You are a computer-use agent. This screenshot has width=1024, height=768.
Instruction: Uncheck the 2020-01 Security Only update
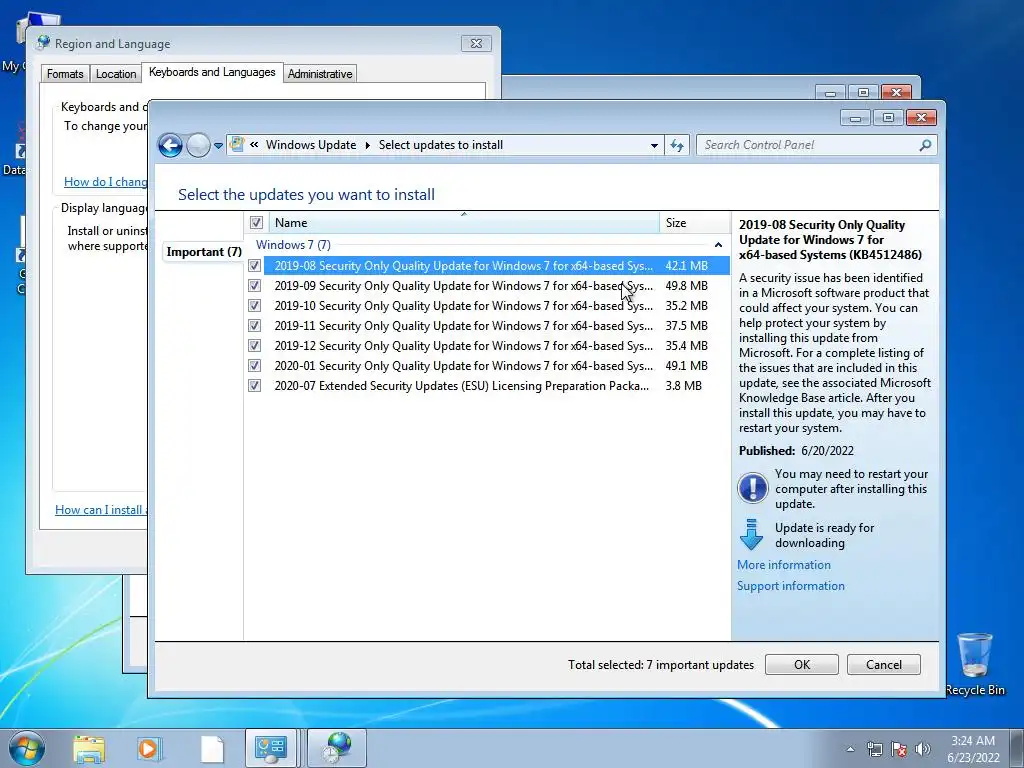coord(255,366)
